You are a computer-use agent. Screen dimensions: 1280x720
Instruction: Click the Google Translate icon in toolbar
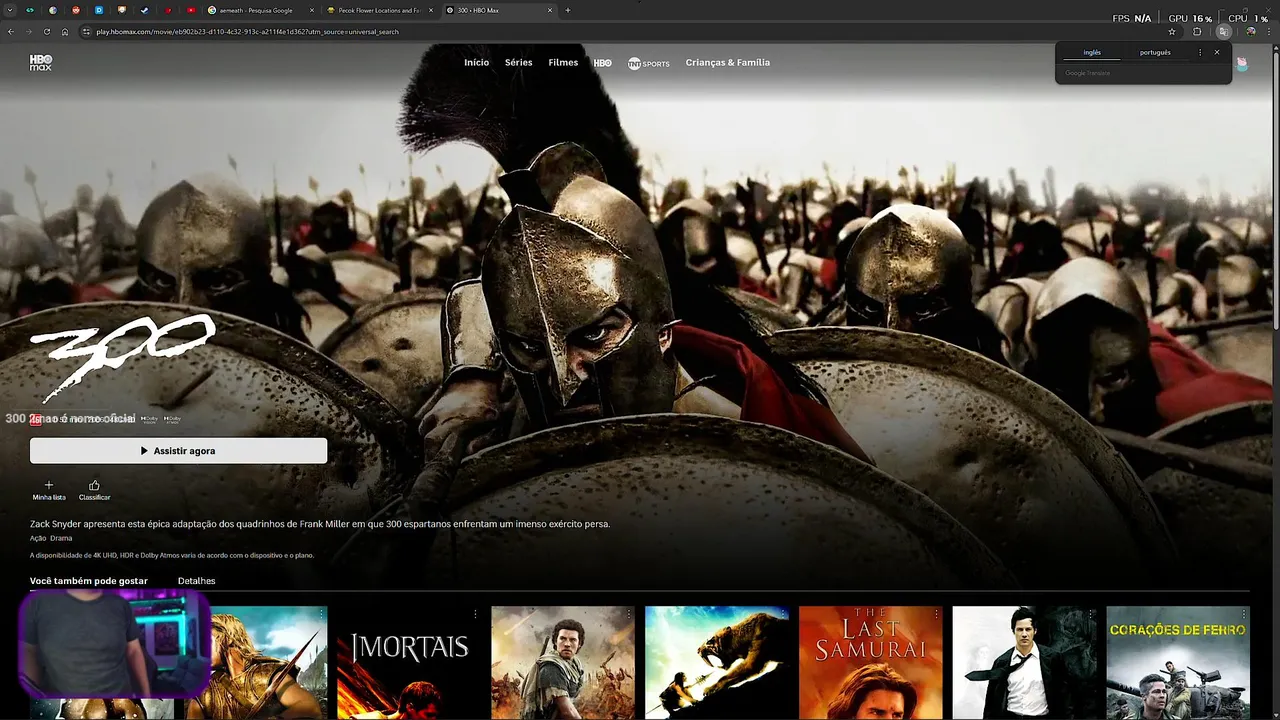[x=1223, y=32]
